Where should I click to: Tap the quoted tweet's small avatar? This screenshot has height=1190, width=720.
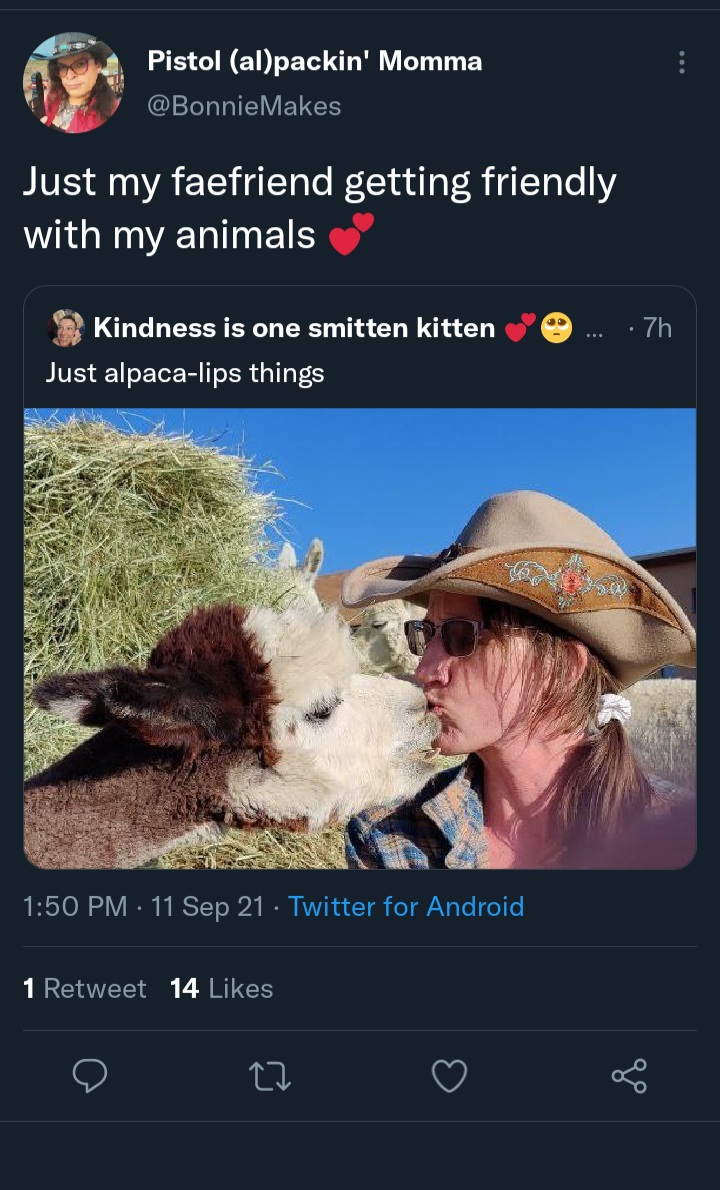pyautogui.click(x=66, y=328)
